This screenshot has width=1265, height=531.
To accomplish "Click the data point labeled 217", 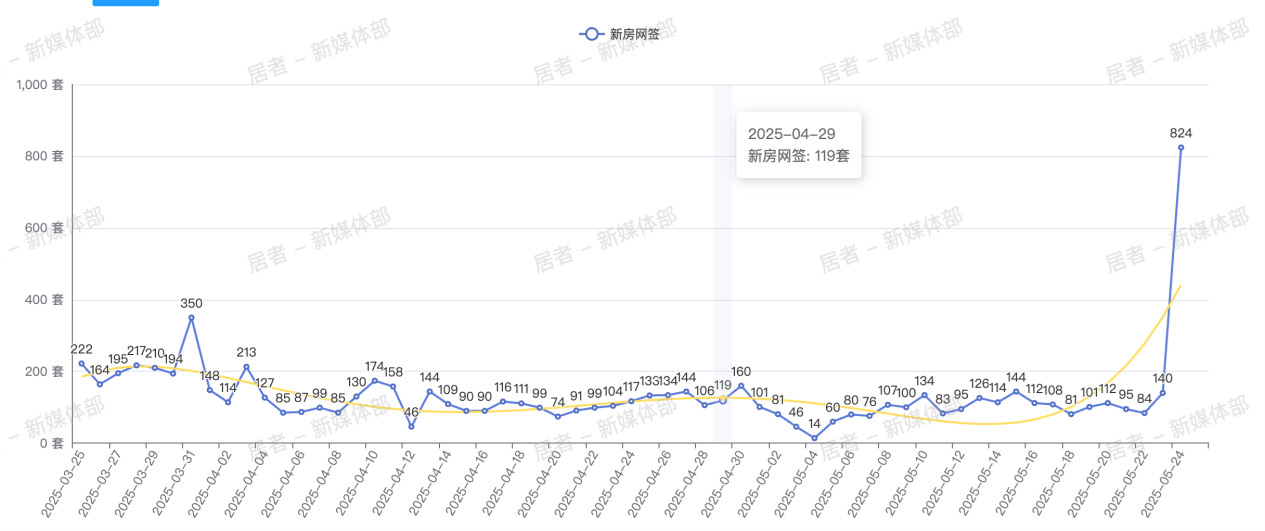I will [x=136, y=365].
